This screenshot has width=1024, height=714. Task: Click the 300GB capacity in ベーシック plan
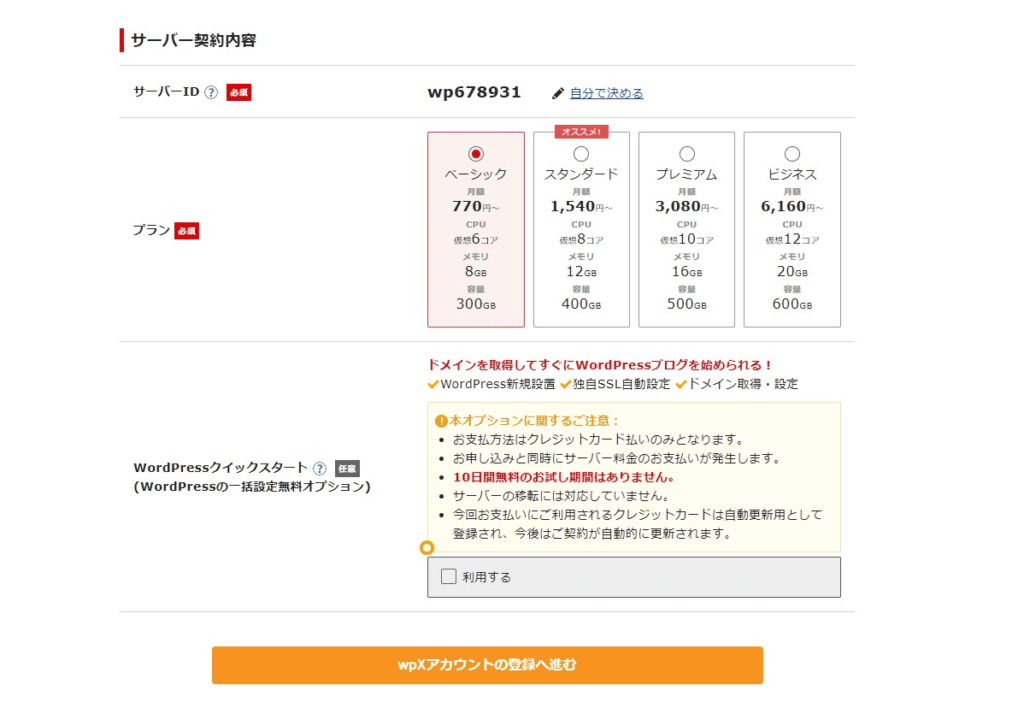coord(476,304)
